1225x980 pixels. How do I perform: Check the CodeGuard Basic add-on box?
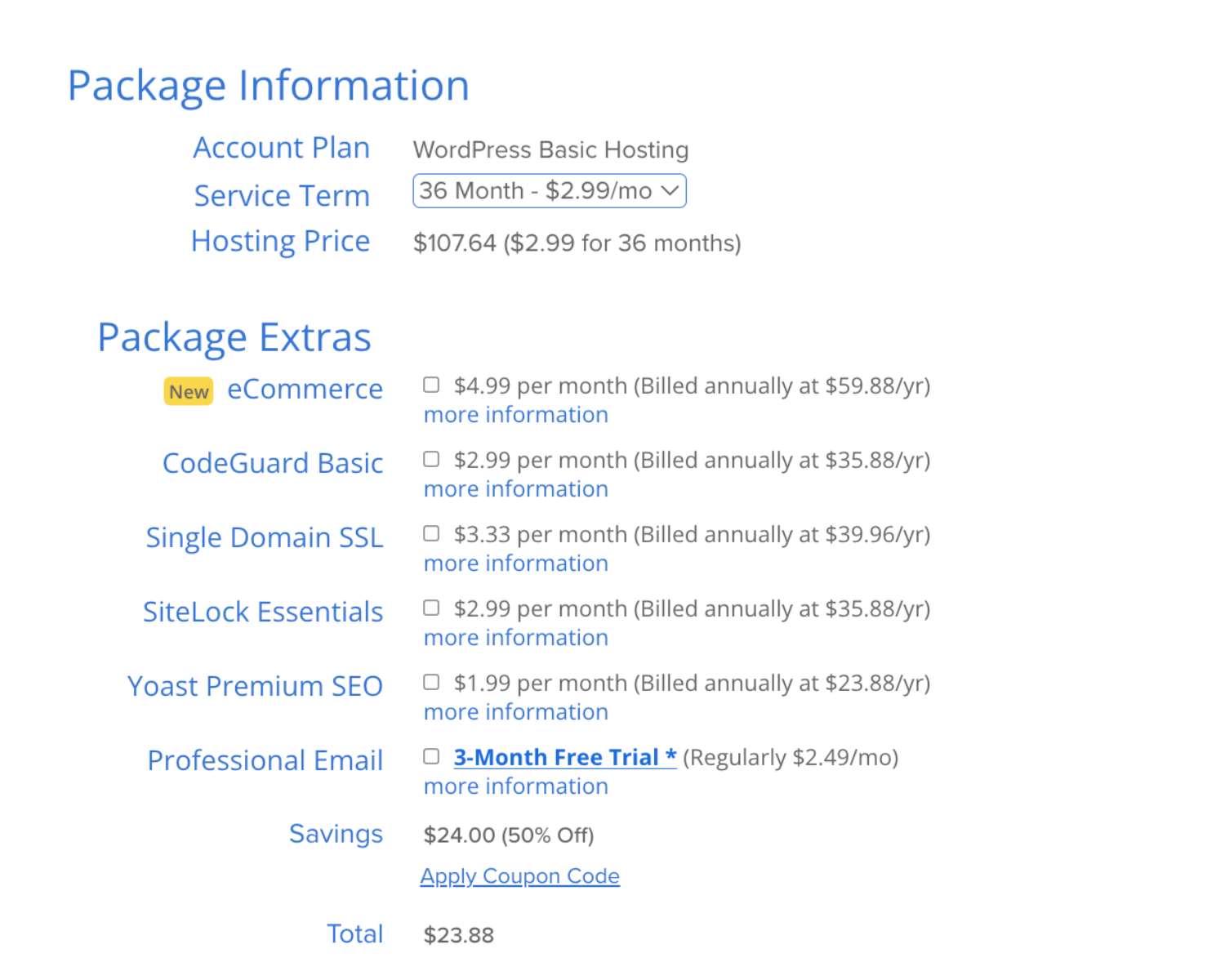click(431, 459)
